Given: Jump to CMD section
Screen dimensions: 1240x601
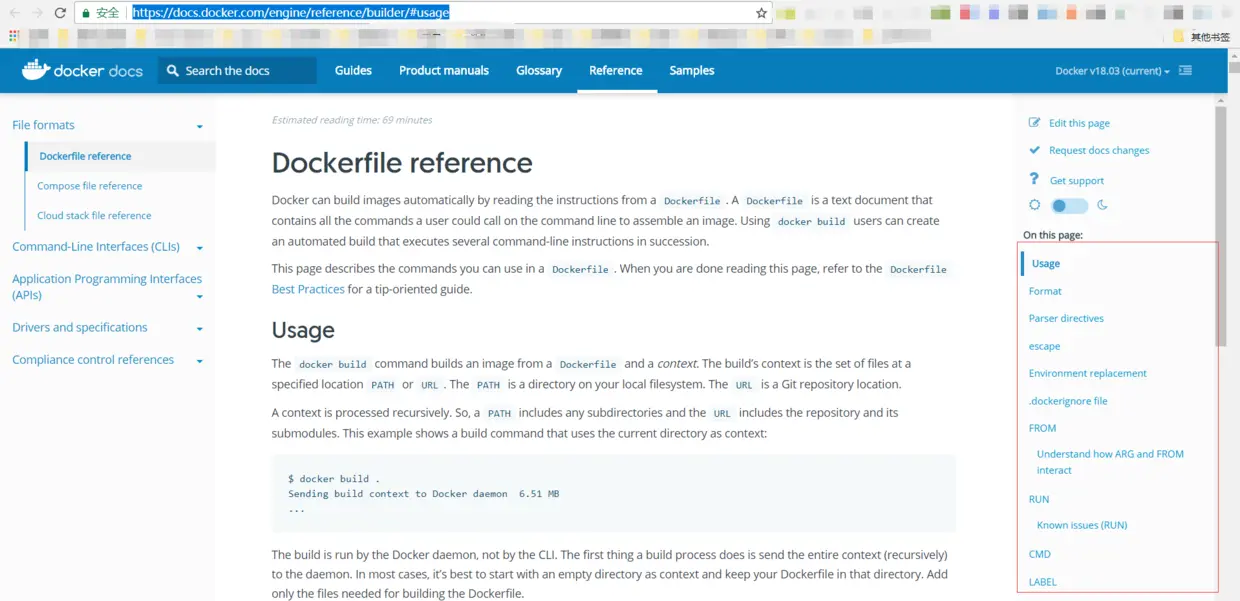Looking at the screenshot, I should (1040, 554).
